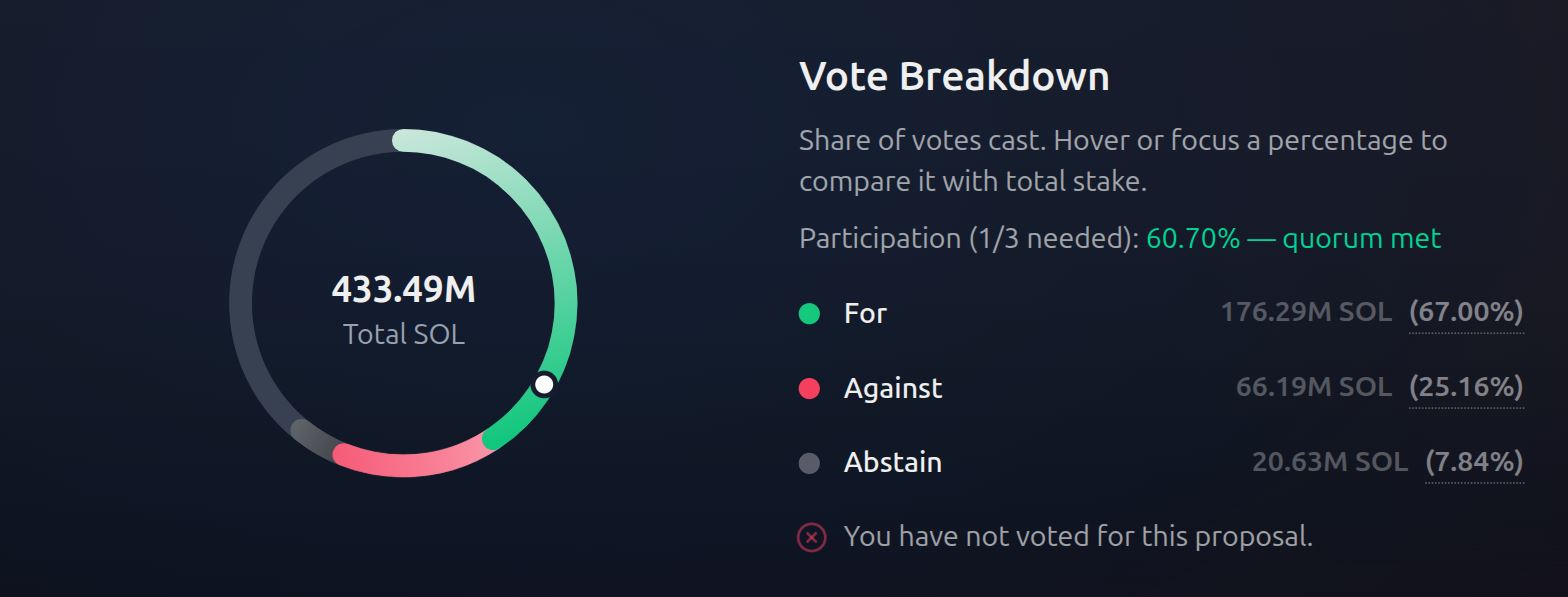Click the 176.29M SOL amount
Image resolution: width=1568 pixels, height=597 pixels.
point(1306,313)
